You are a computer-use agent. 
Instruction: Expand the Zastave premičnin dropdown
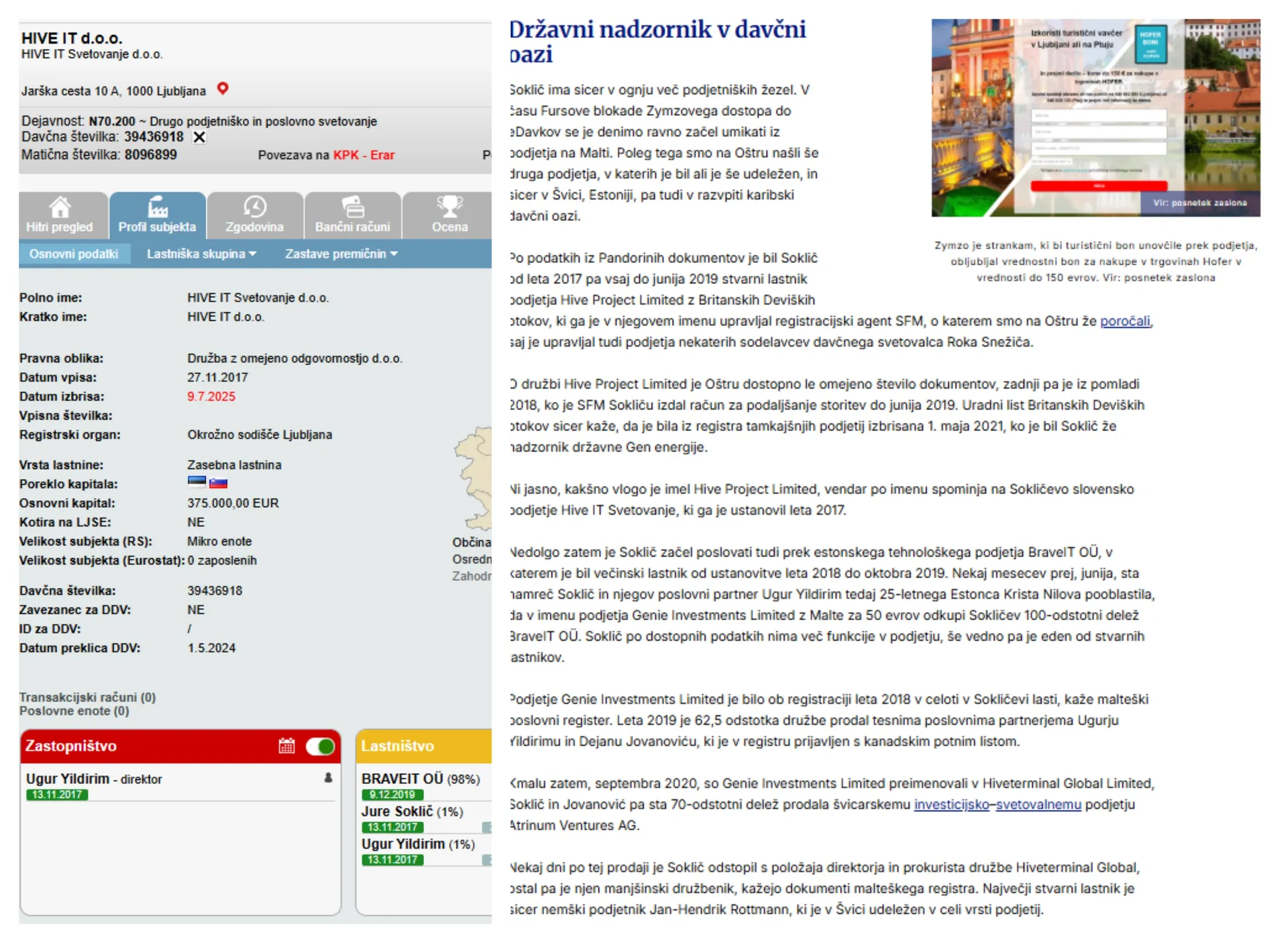pos(341,254)
